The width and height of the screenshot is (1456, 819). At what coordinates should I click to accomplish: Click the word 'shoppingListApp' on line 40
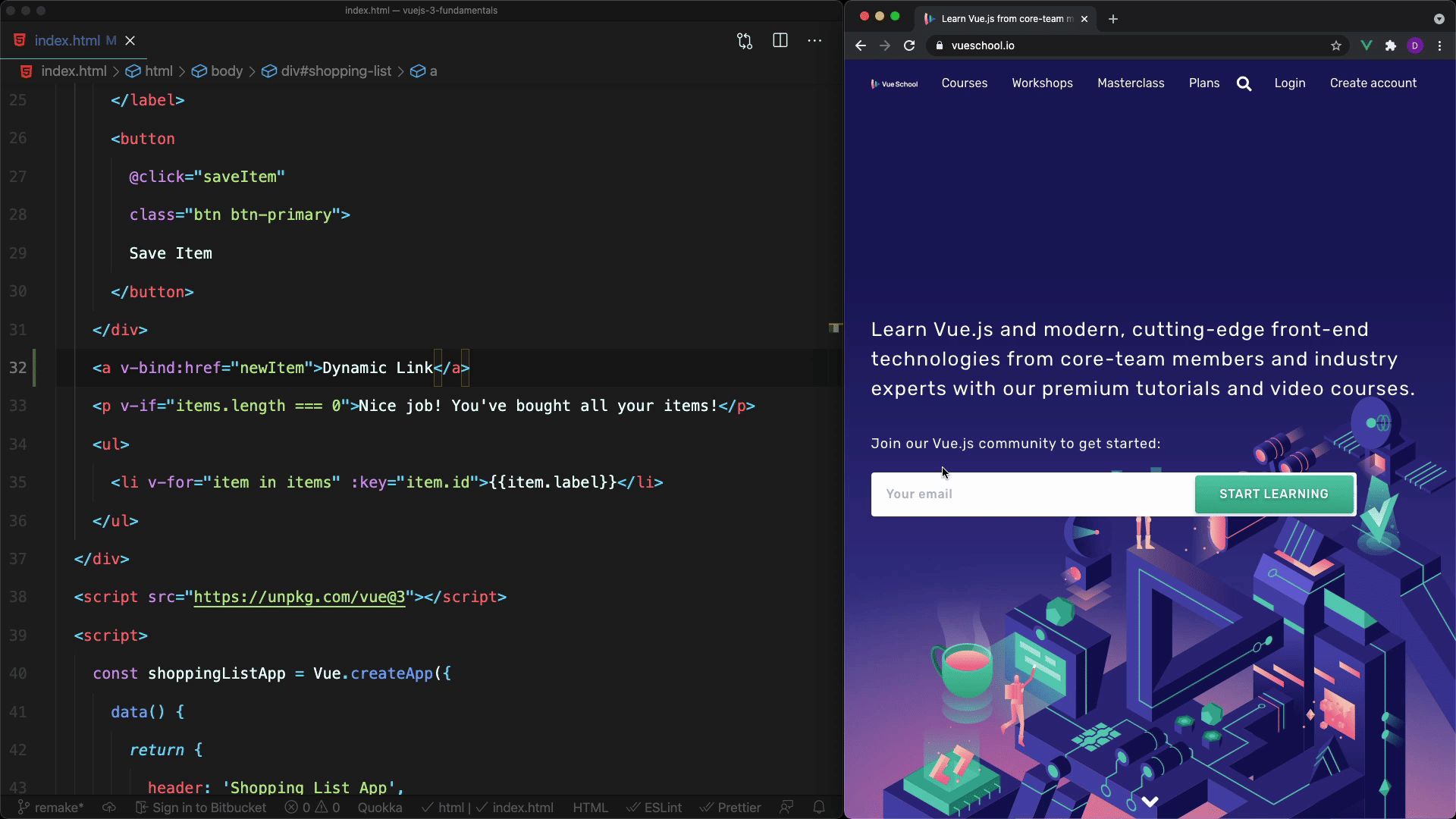coord(217,673)
